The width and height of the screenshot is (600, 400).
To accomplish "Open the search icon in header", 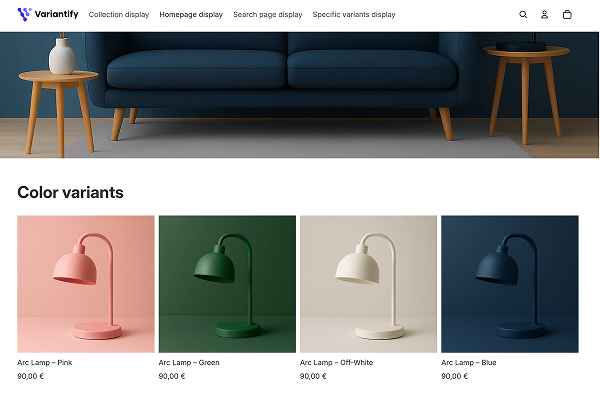I will (x=523, y=15).
